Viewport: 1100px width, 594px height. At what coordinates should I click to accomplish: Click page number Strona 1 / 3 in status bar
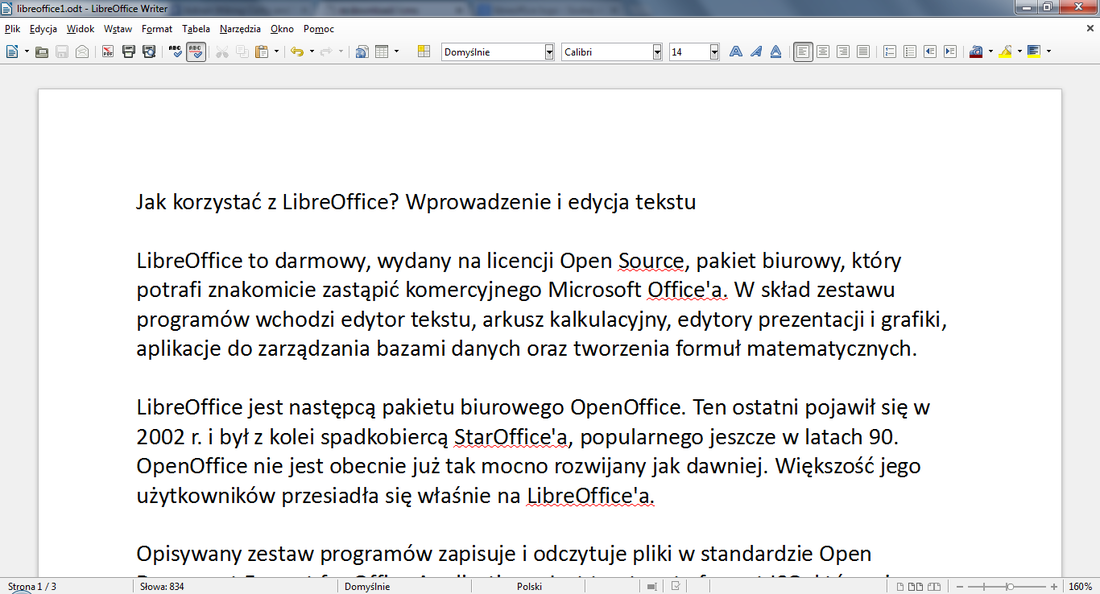tap(32, 586)
